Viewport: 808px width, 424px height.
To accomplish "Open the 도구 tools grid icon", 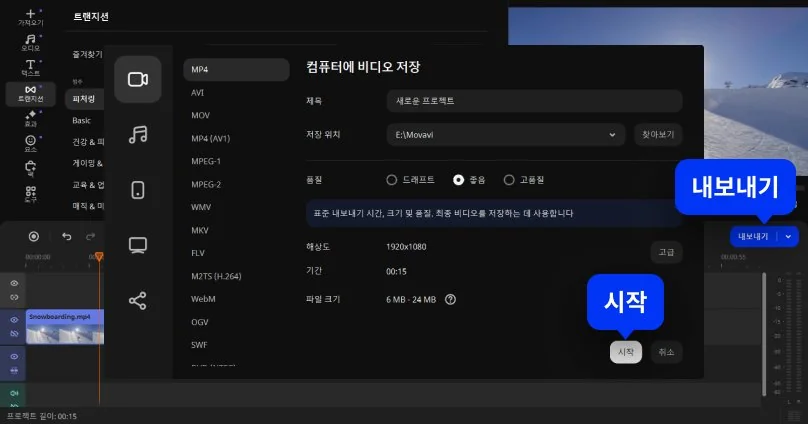I will coord(30,194).
